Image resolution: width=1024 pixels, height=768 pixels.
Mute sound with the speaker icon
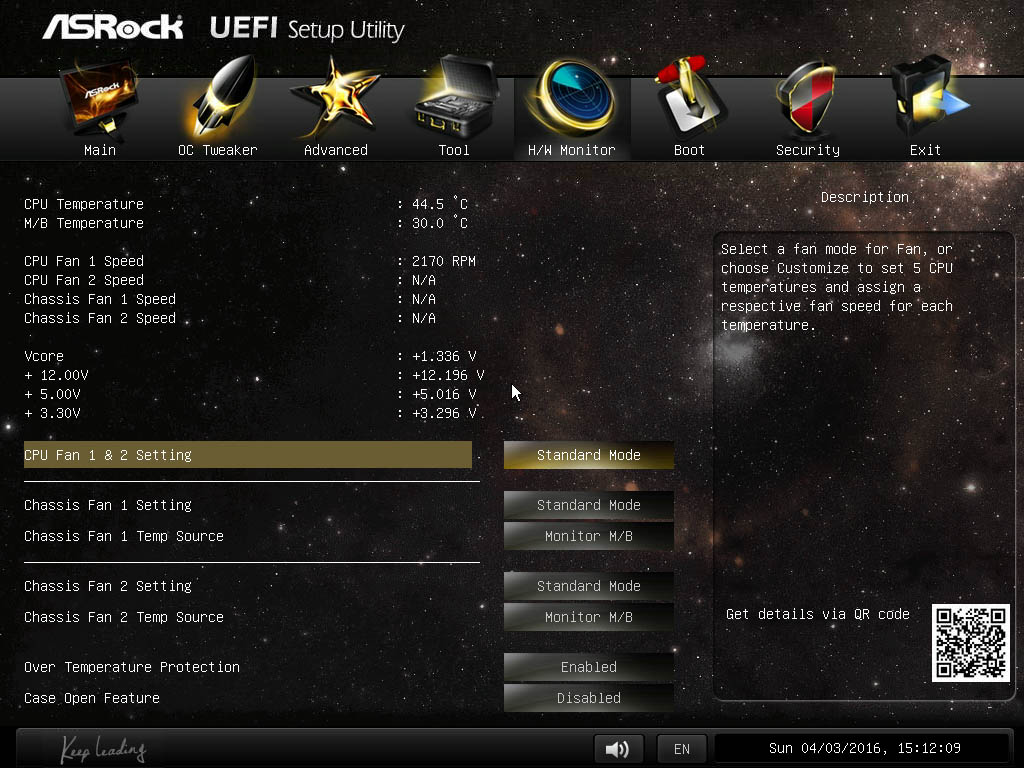pyautogui.click(x=618, y=748)
